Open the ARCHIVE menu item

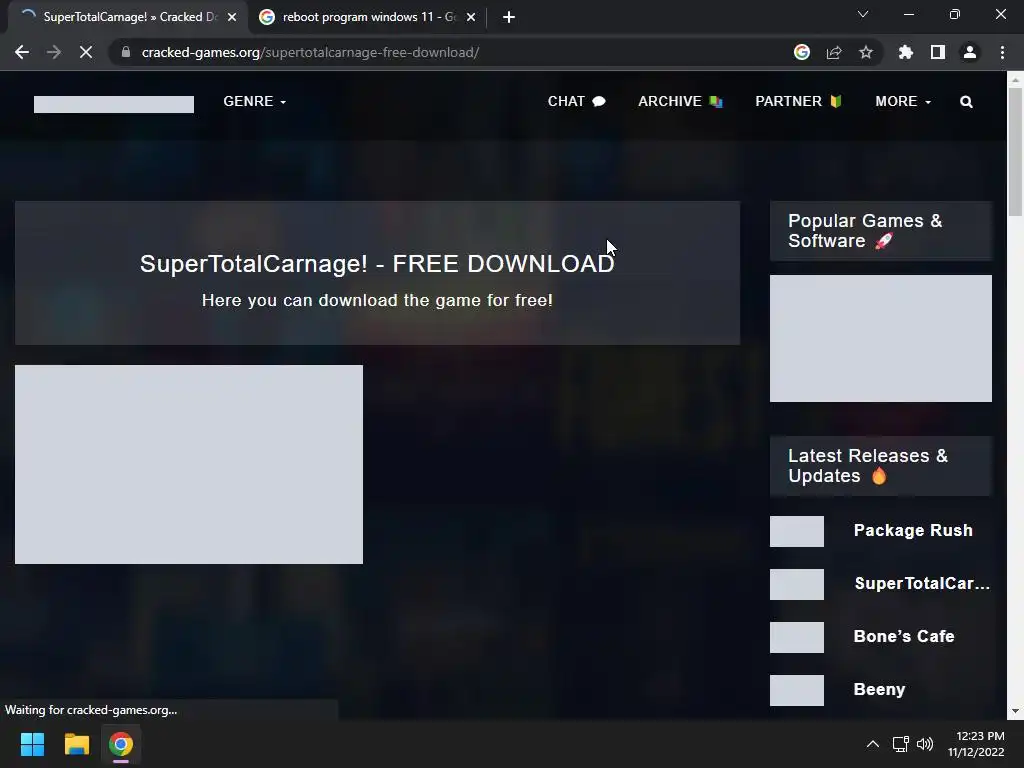click(x=680, y=101)
